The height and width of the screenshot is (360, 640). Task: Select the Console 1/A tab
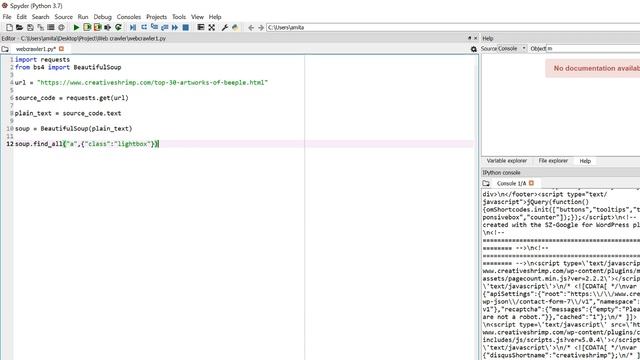(x=511, y=183)
